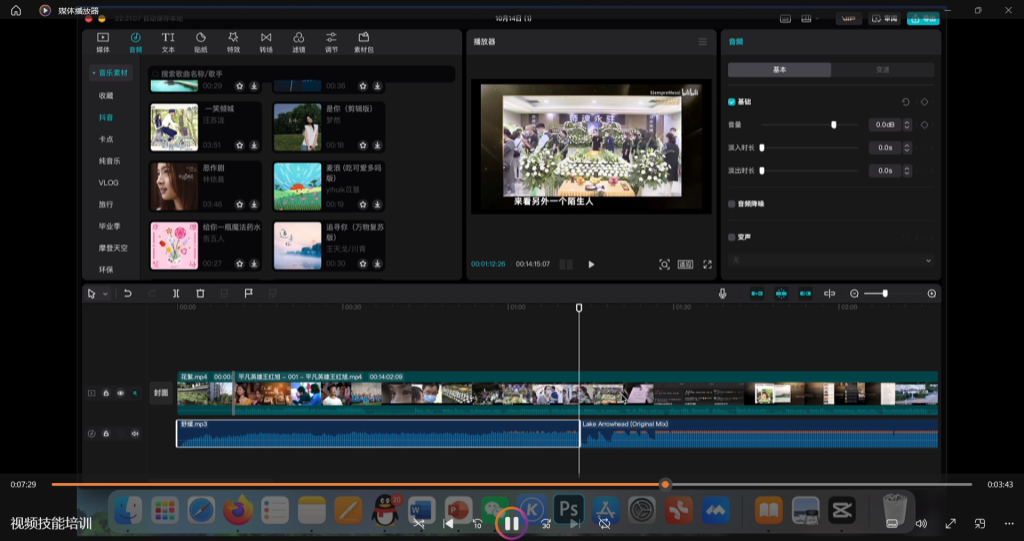The image size is (1024, 541).
Task: Expand the voice changer dropdown below 变声
Action: tap(928, 260)
